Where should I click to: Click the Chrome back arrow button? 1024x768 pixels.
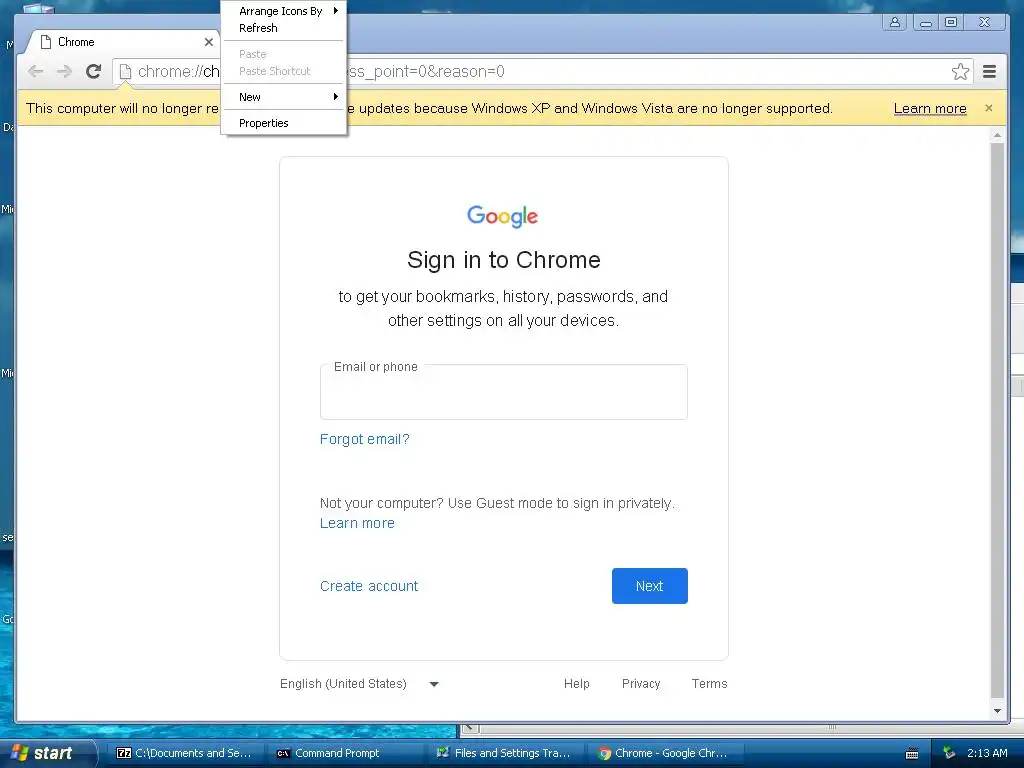tap(36, 71)
